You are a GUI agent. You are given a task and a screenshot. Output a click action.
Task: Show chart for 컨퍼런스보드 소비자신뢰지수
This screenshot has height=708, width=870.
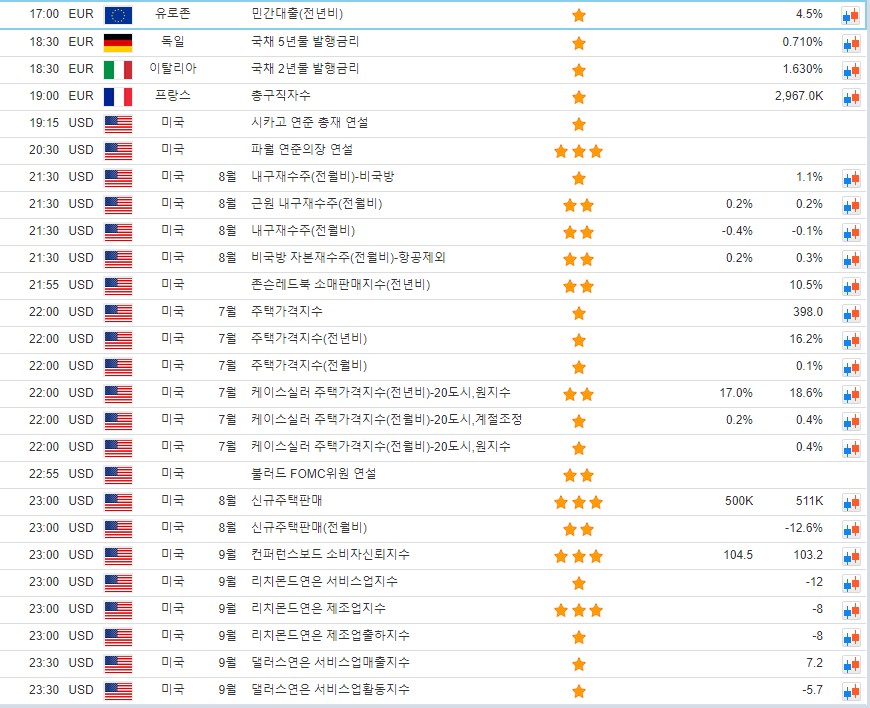click(x=851, y=556)
